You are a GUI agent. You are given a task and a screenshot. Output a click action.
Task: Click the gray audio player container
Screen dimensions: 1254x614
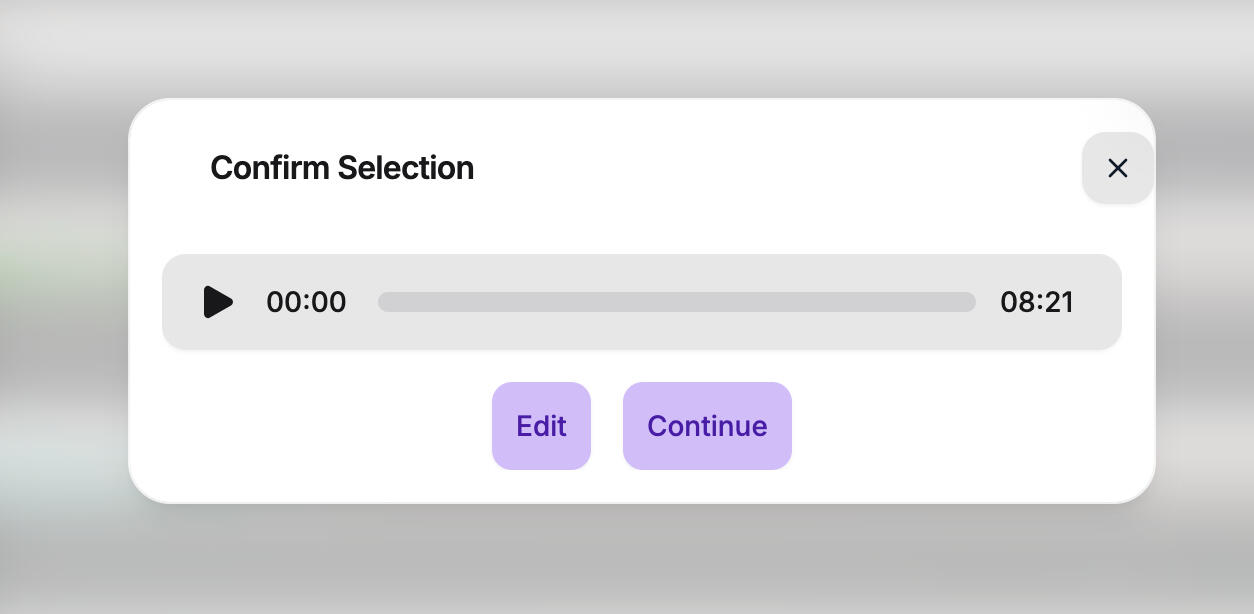[x=642, y=302]
